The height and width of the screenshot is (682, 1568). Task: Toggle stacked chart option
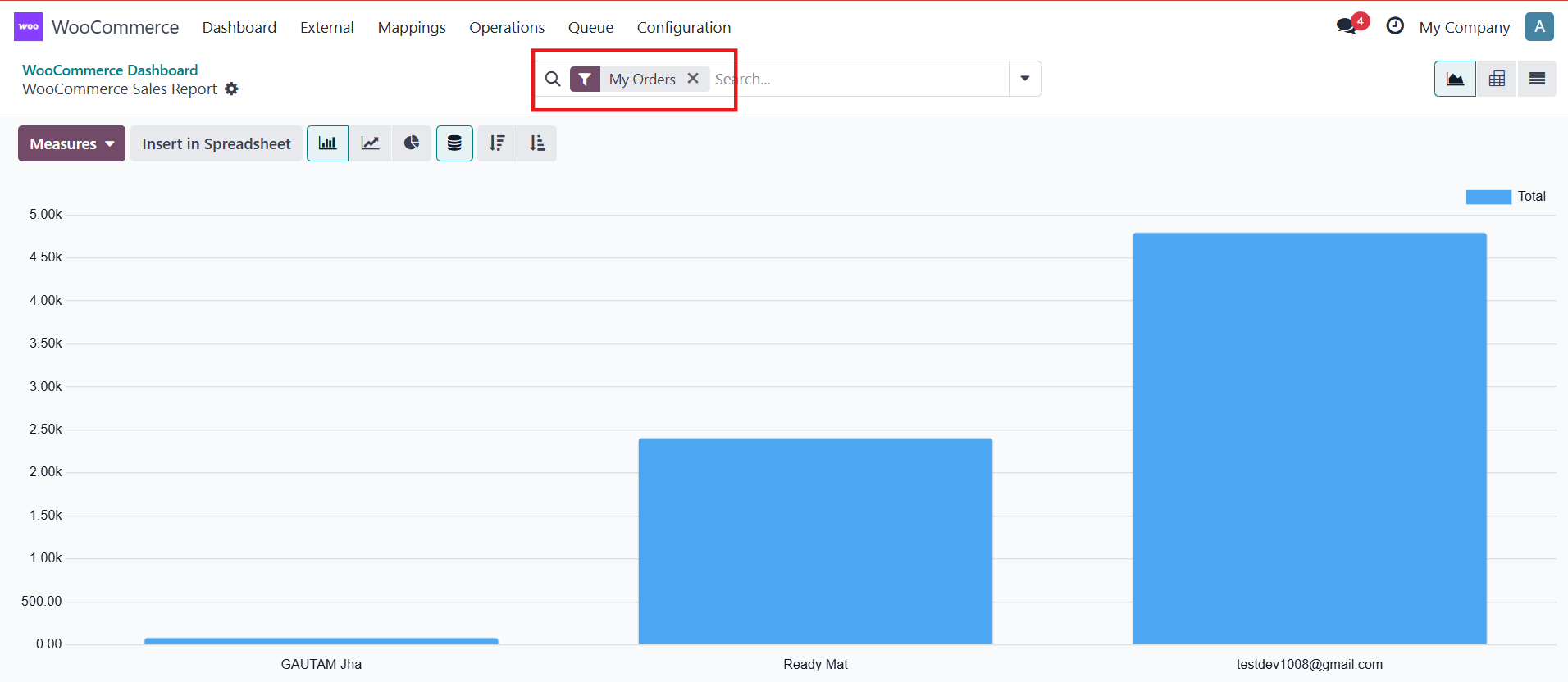click(454, 143)
